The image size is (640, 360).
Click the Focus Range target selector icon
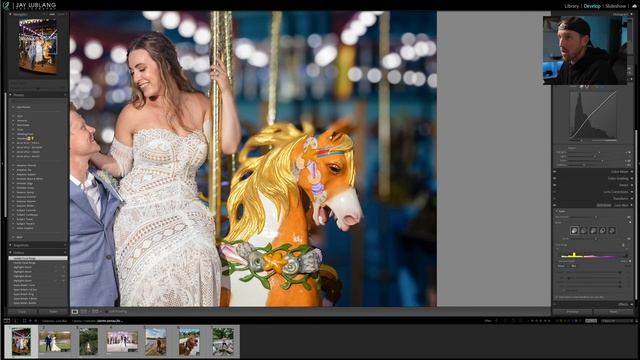(623, 245)
